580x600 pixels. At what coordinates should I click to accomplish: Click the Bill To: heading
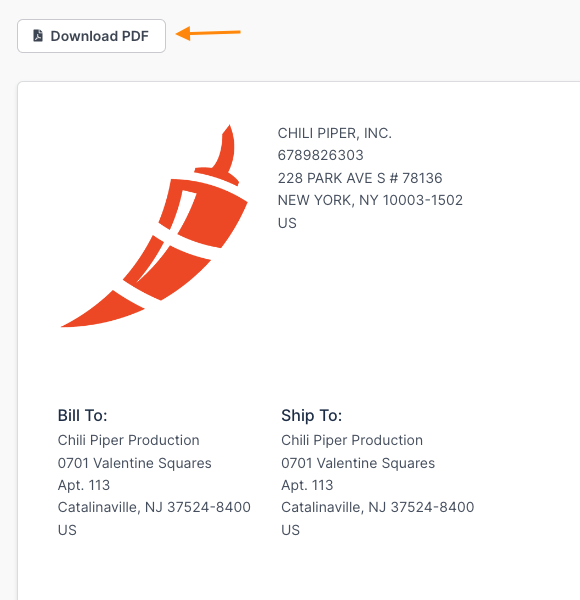[83, 416]
